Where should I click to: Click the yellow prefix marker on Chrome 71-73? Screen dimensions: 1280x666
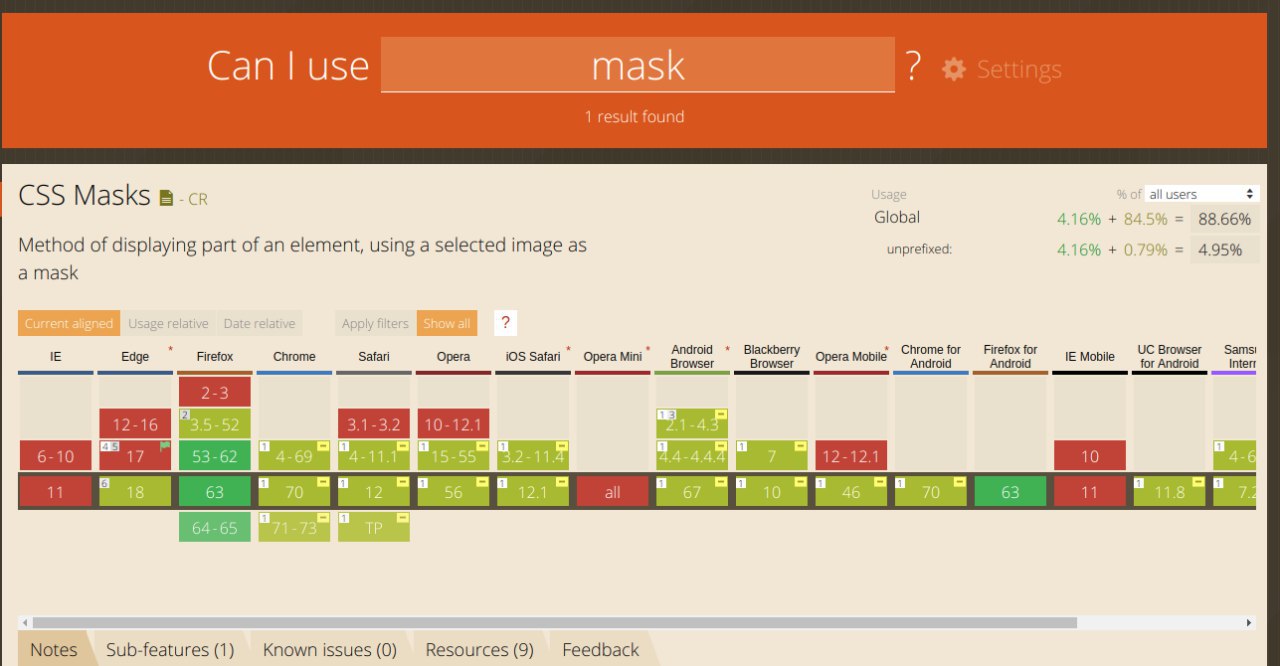tap(323, 517)
